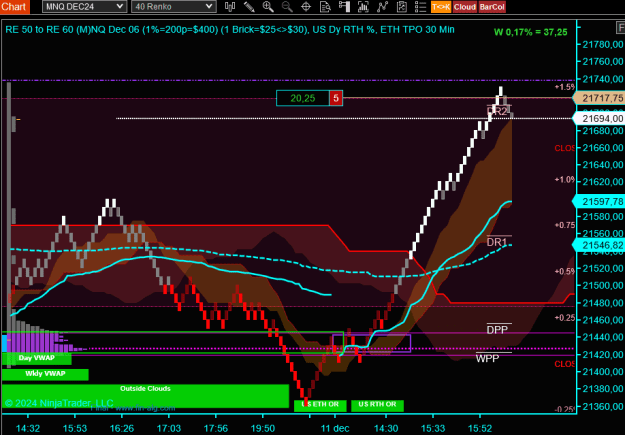625x435 pixels.
Task: Open the indicators line graph icon
Action: click(x=382, y=6)
